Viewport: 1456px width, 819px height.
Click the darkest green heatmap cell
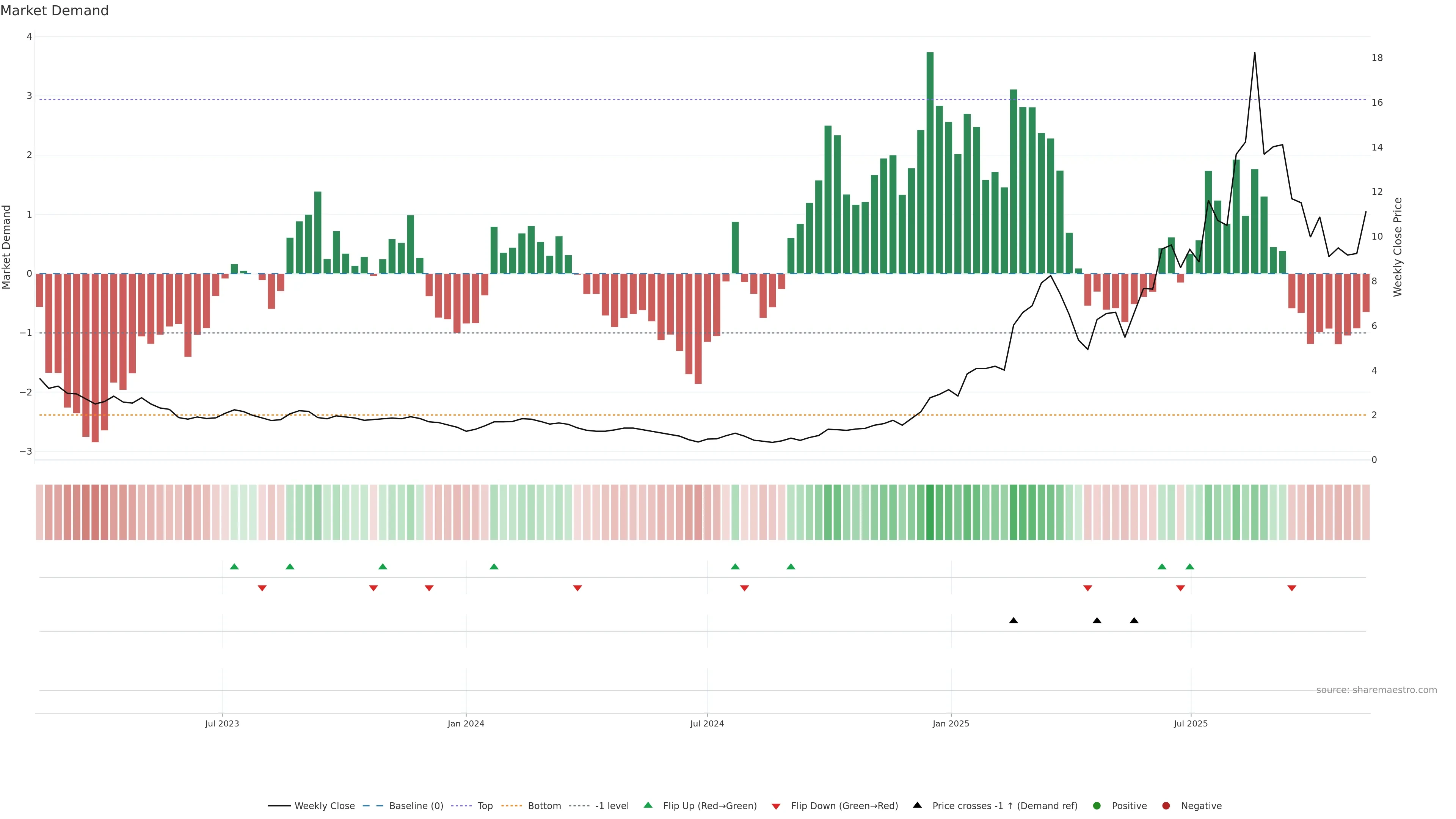(930, 512)
